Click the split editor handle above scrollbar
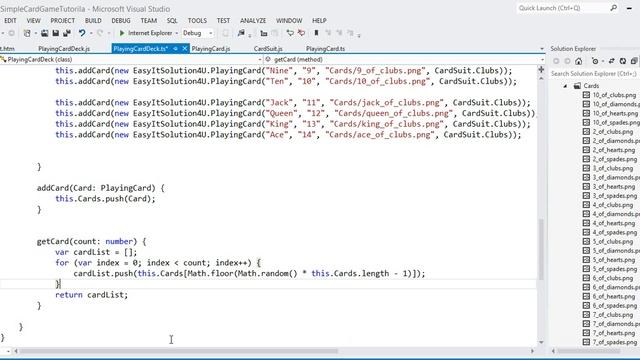Viewport: 640px width, 360px height. [x=541, y=69]
